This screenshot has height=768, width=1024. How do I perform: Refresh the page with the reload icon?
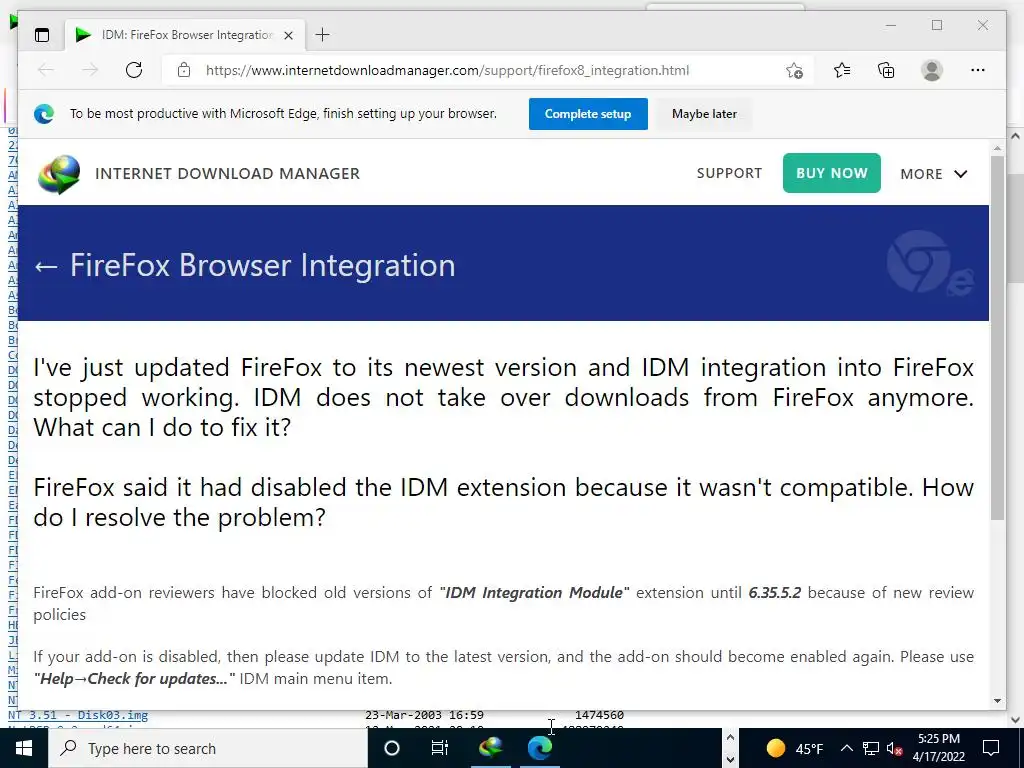134,70
